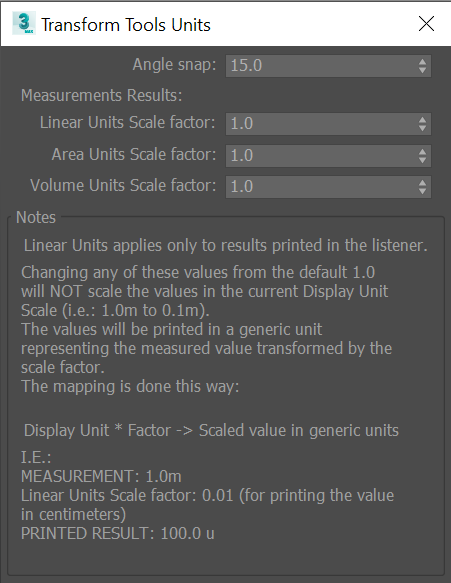The image size is (451, 583).
Task: Step up Volume Units Scale factor spinner
Action: 422,183
